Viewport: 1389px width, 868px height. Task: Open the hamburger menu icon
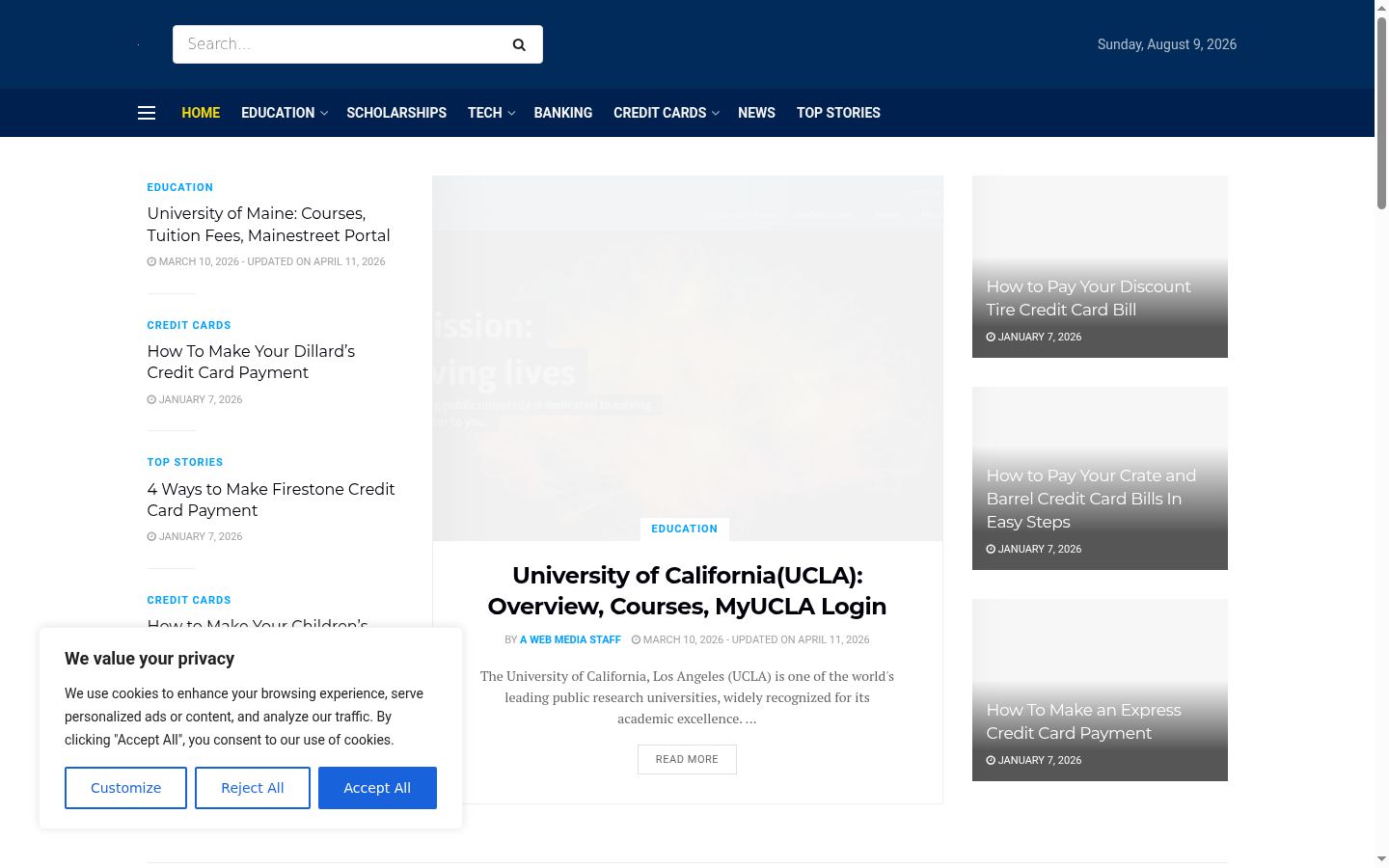pyautogui.click(x=147, y=113)
